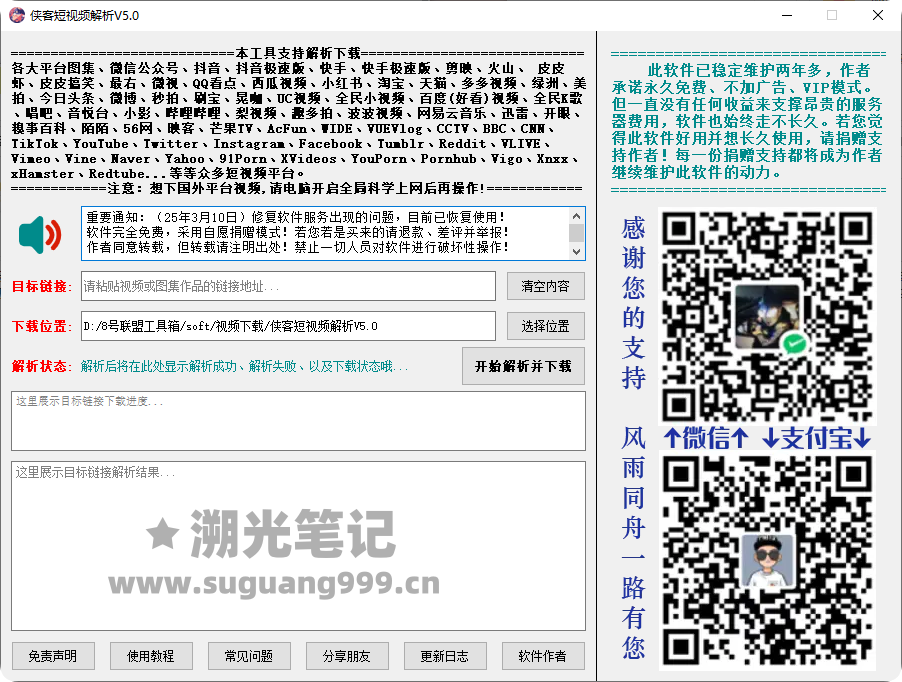Click the title text 侠客短视频解析V5.0
The width and height of the screenshot is (902, 682).
(85, 16)
